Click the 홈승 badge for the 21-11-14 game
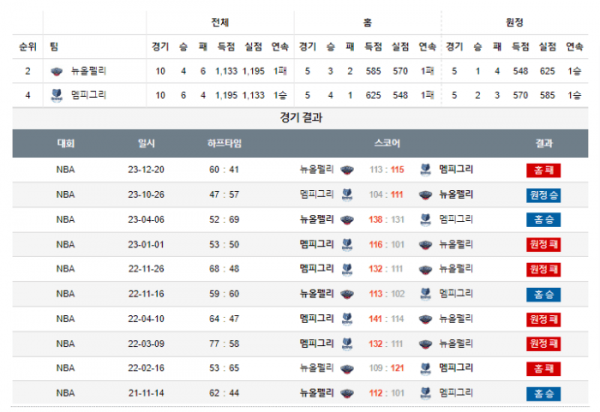 coord(543,394)
